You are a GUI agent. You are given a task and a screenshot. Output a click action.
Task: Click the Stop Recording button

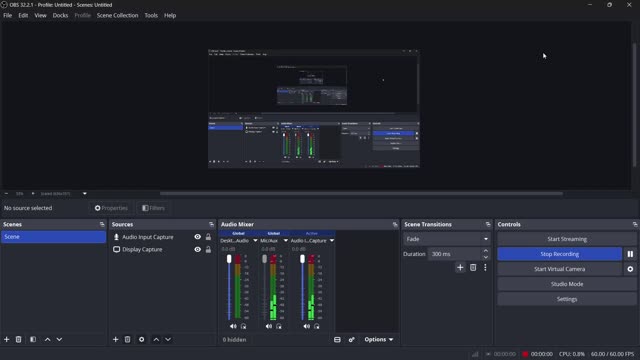pos(560,254)
